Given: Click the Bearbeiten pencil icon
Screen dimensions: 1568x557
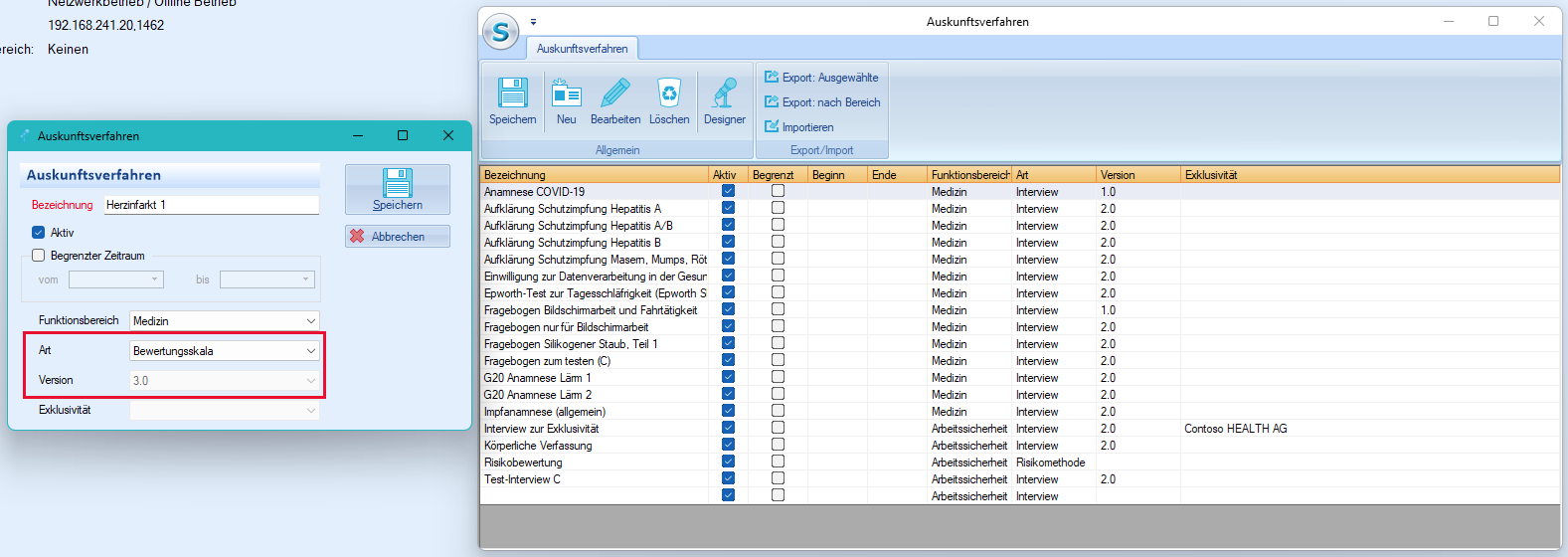Looking at the screenshot, I should coord(615,93).
